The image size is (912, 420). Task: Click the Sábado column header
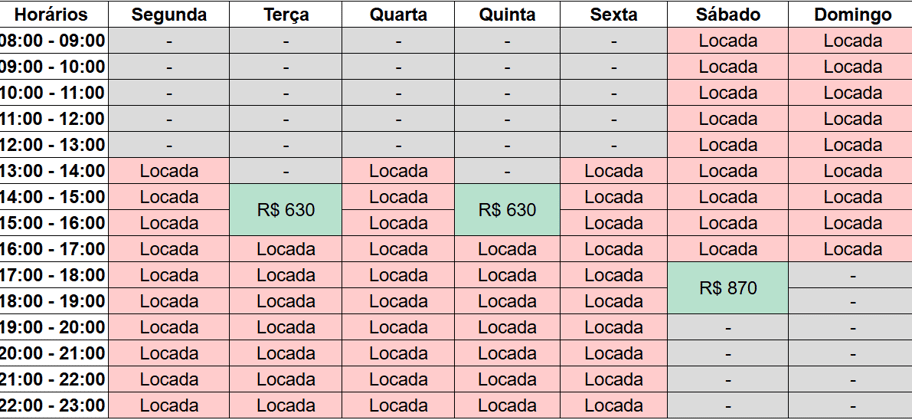[x=728, y=15]
